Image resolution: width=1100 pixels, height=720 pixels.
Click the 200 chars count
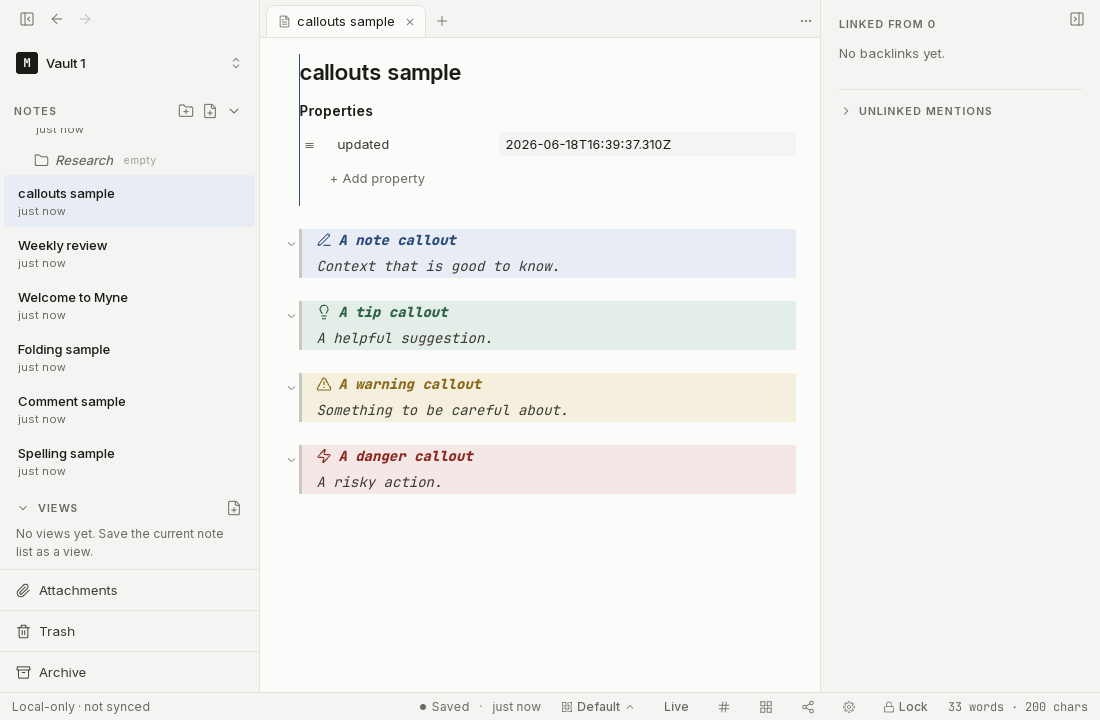[x=1056, y=707]
